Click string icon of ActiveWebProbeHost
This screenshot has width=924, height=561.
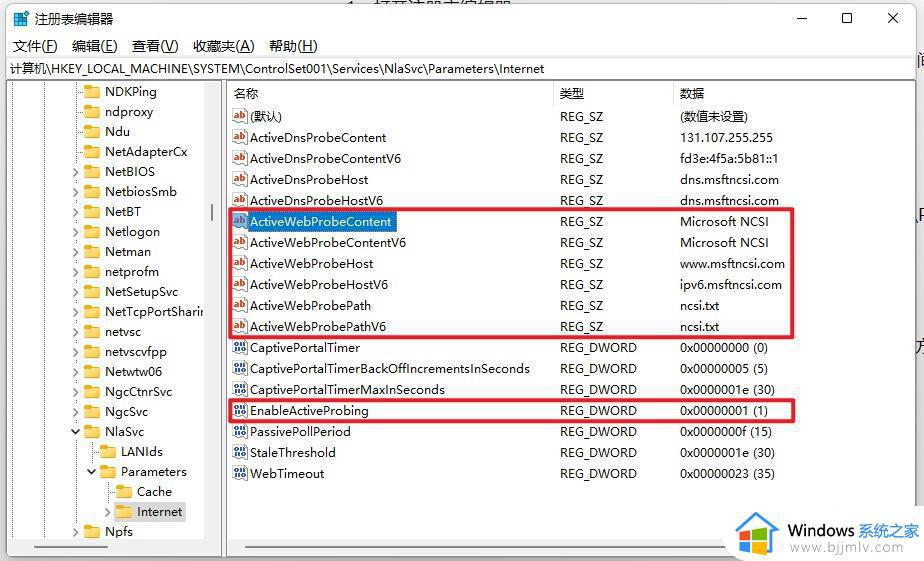coord(239,263)
